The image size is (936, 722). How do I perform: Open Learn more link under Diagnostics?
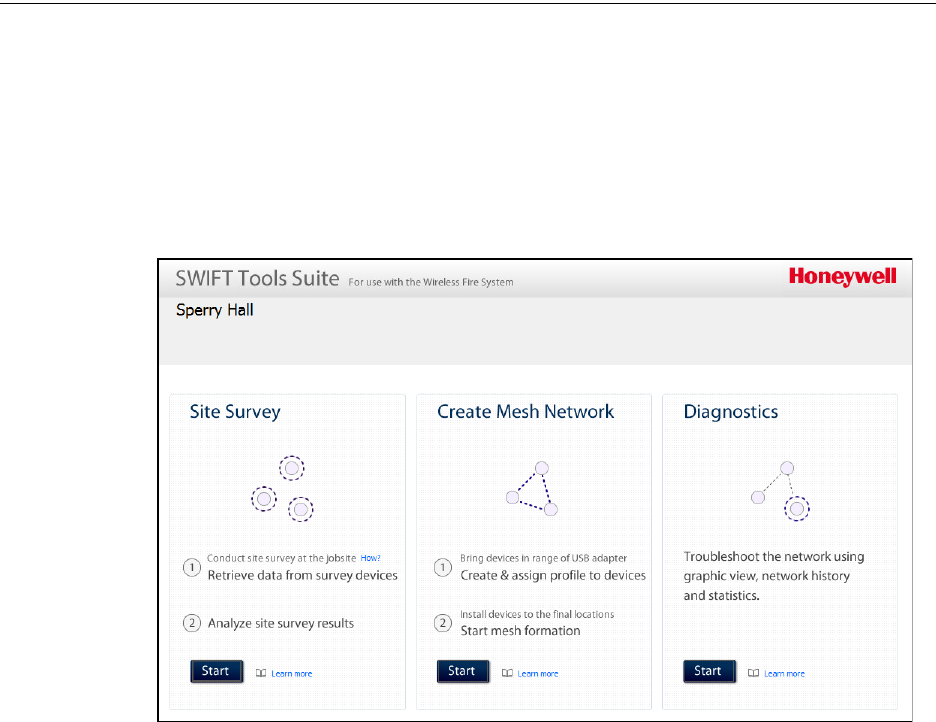point(784,674)
